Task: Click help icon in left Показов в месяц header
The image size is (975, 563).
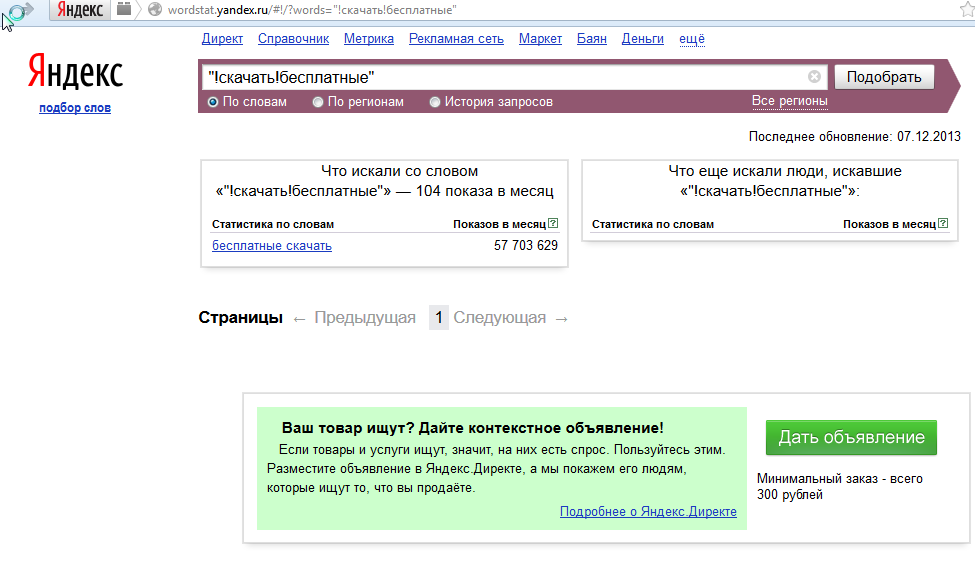Action: pyautogui.click(x=553, y=223)
